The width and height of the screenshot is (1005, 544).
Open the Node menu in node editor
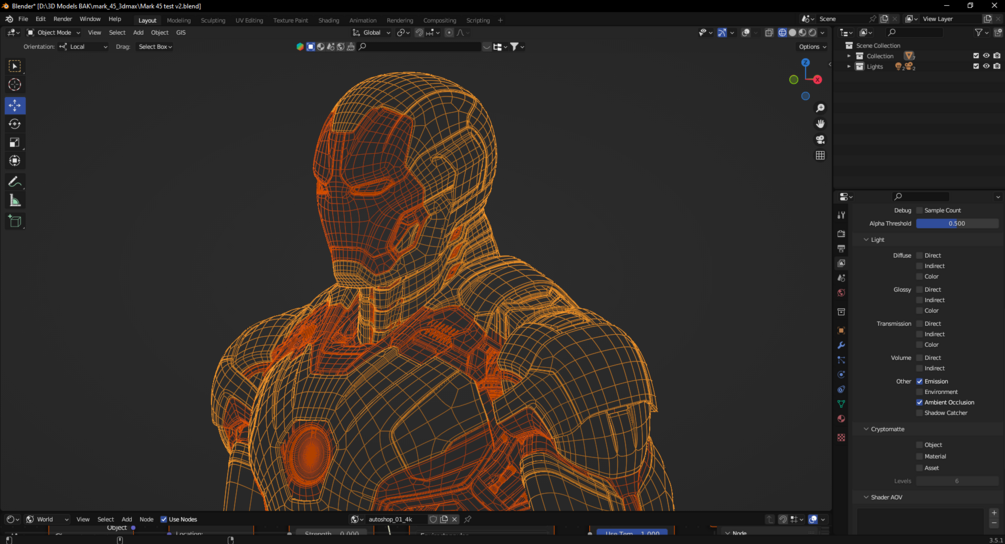(x=146, y=520)
